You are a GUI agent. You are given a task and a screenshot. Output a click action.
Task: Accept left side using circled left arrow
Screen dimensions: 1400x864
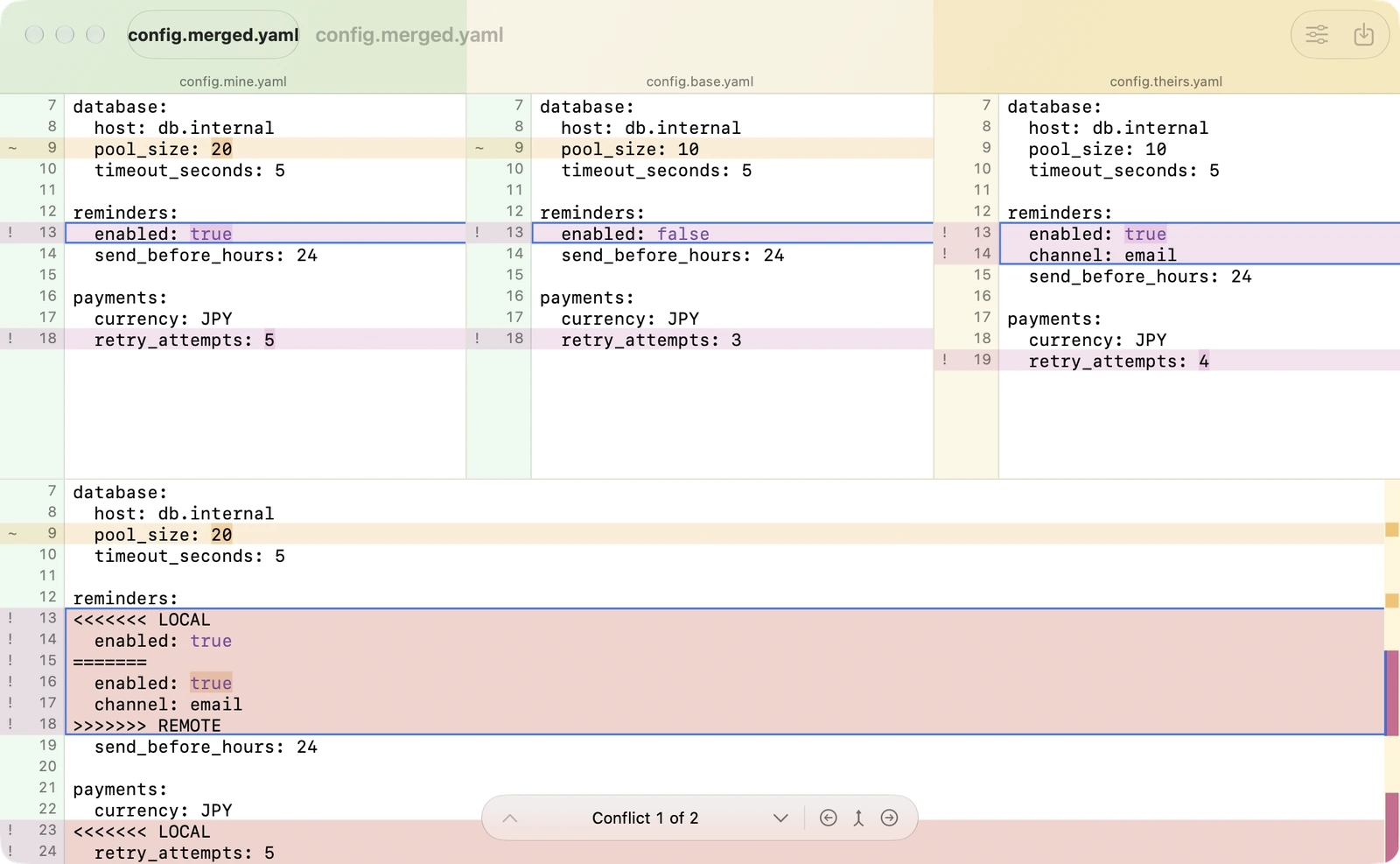pos(829,818)
